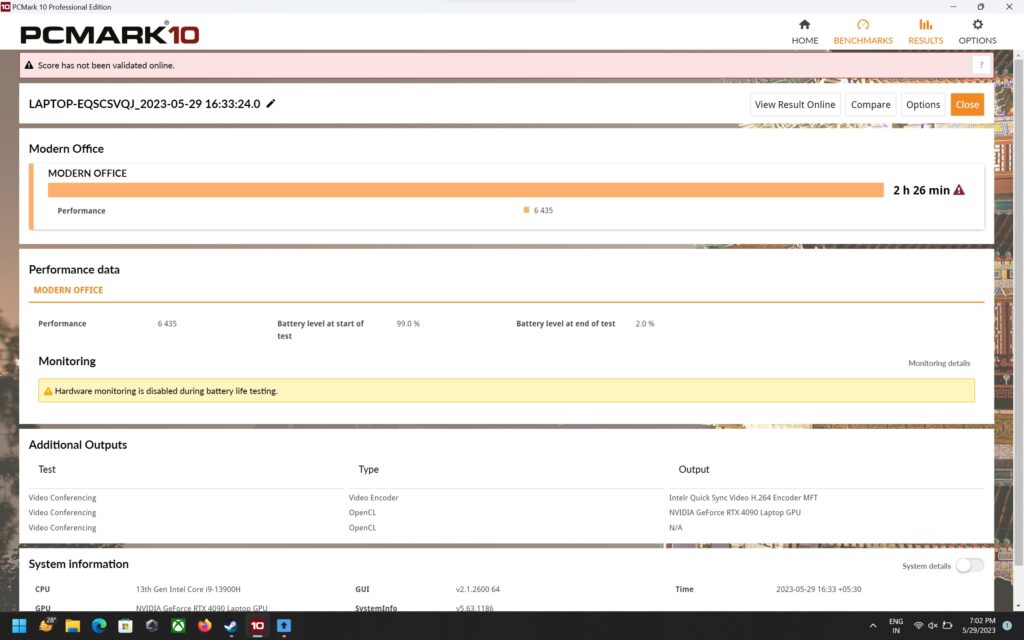Click the battery tray icon

pos(947,626)
